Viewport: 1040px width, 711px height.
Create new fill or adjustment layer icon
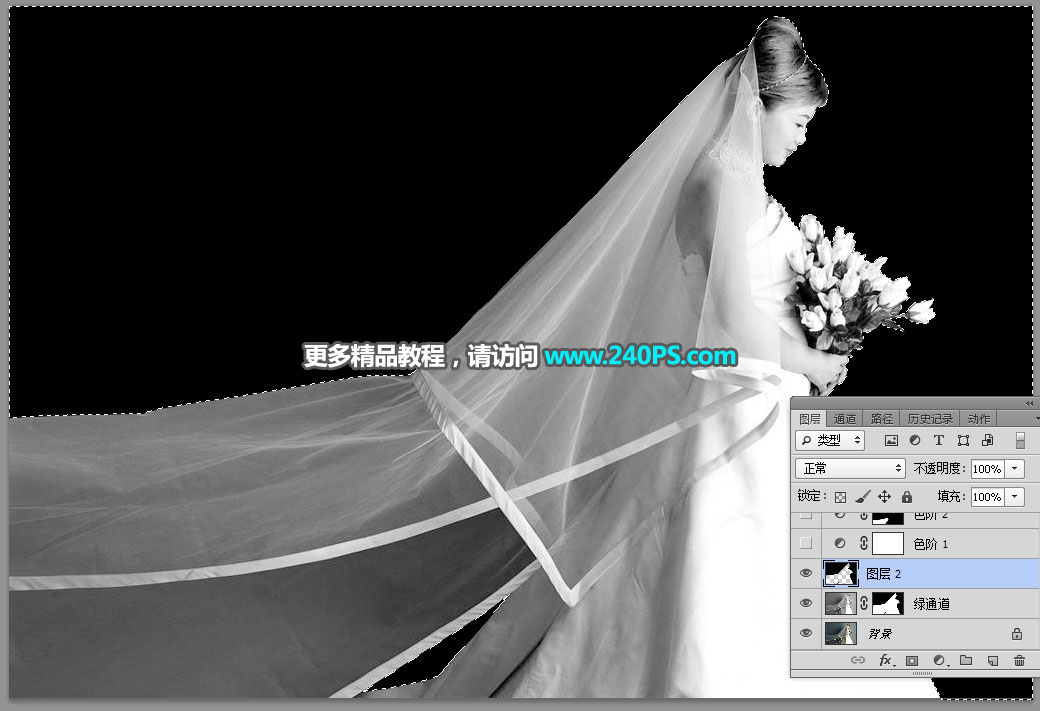point(941,661)
